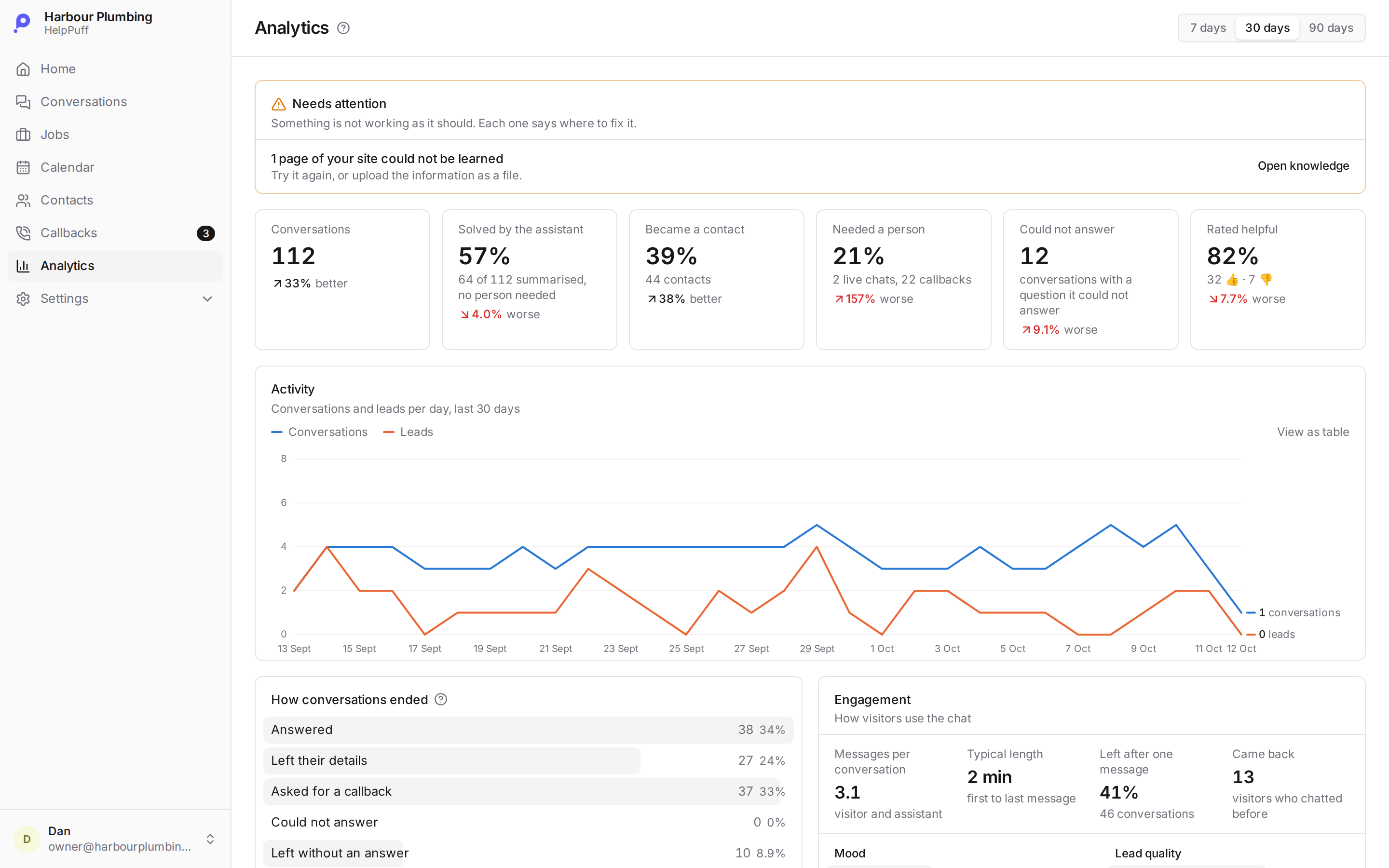Viewport: 1389px width, 868px height.
Task: Click the Asked for a callback row
Action: click(x=528, y=791)
